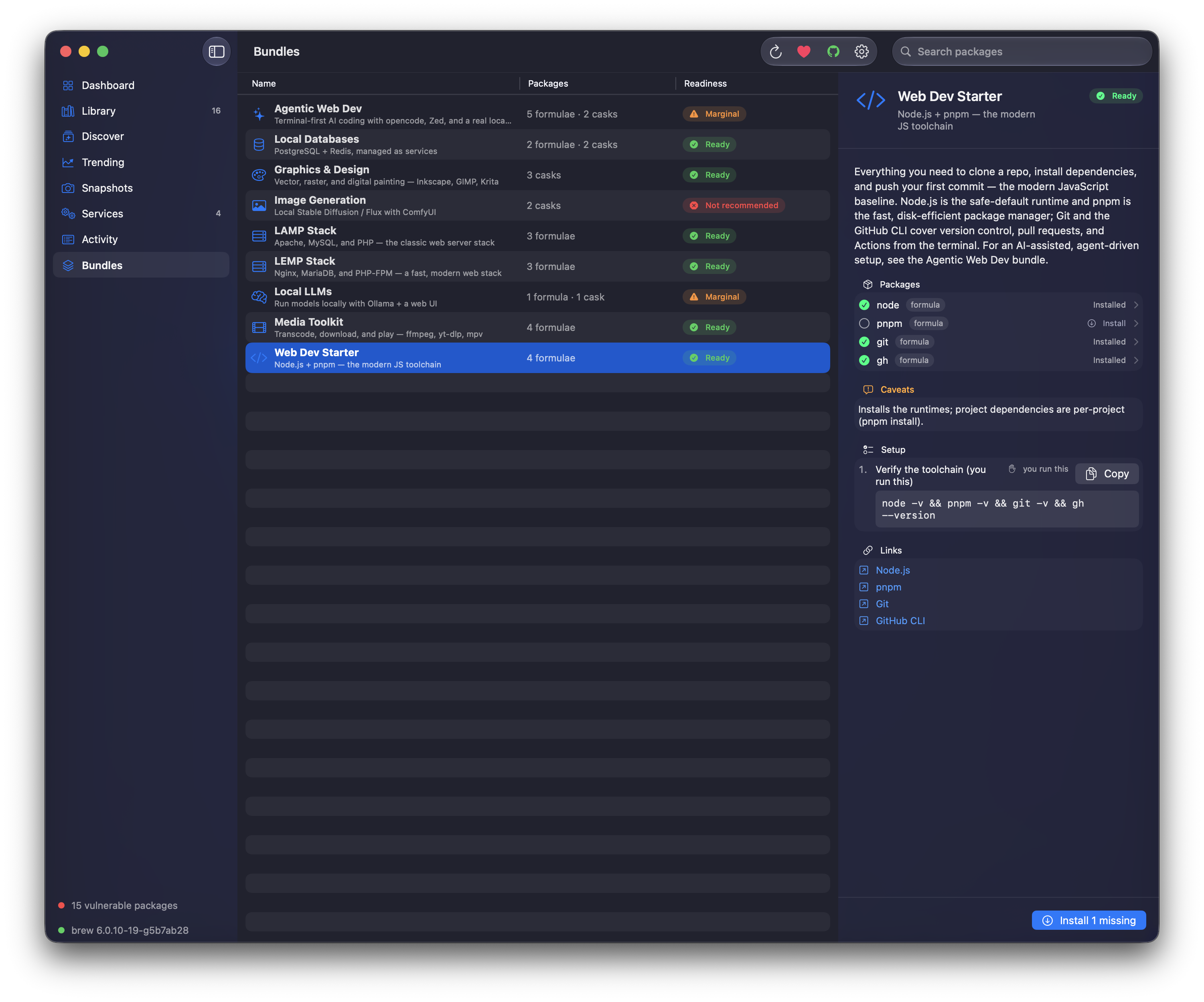Click the Ready badge in detail header
Screen dimensions: 1204x1002
(x=1116, y=96)
